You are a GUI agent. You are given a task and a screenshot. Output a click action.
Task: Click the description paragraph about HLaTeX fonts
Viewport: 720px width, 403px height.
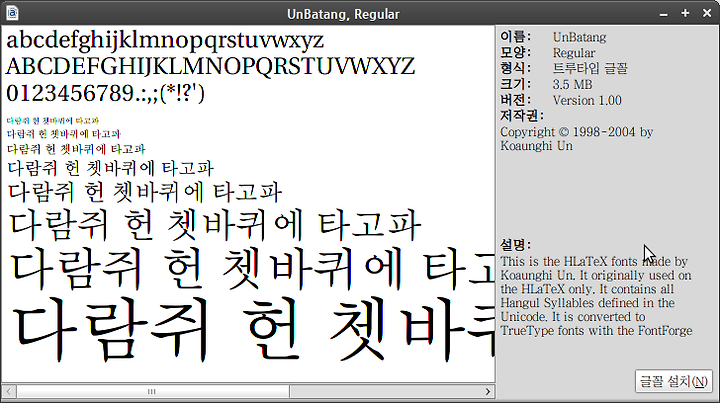click(x=596, y=296)
